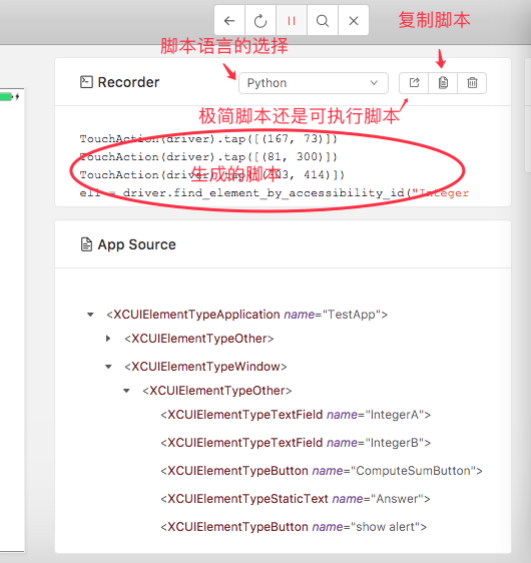Image resolution: width=531 pixels, height=563 pixels.
Task: Select the Button named show alert
Action: click(293, 527)
